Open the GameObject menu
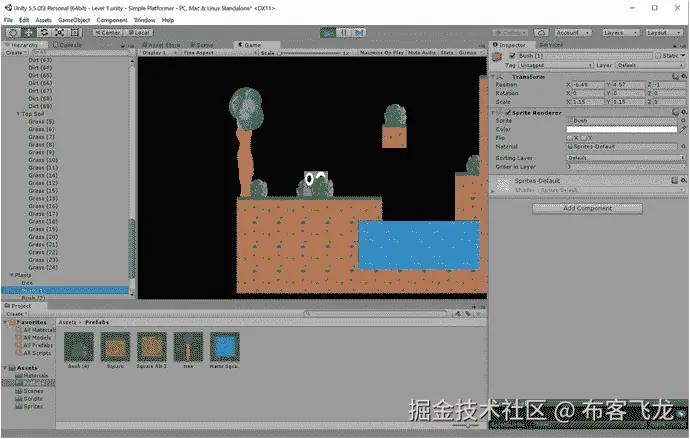 [x=74, y=20]
